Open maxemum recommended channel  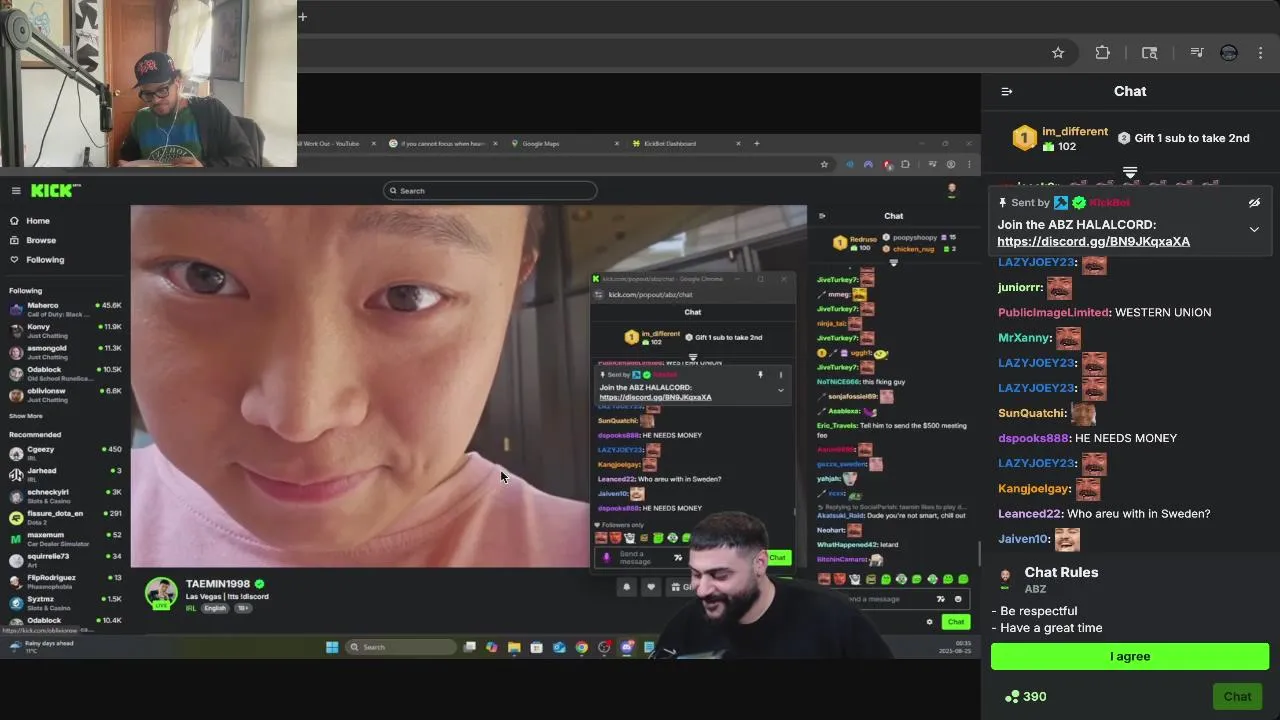(x=65, y=539)
